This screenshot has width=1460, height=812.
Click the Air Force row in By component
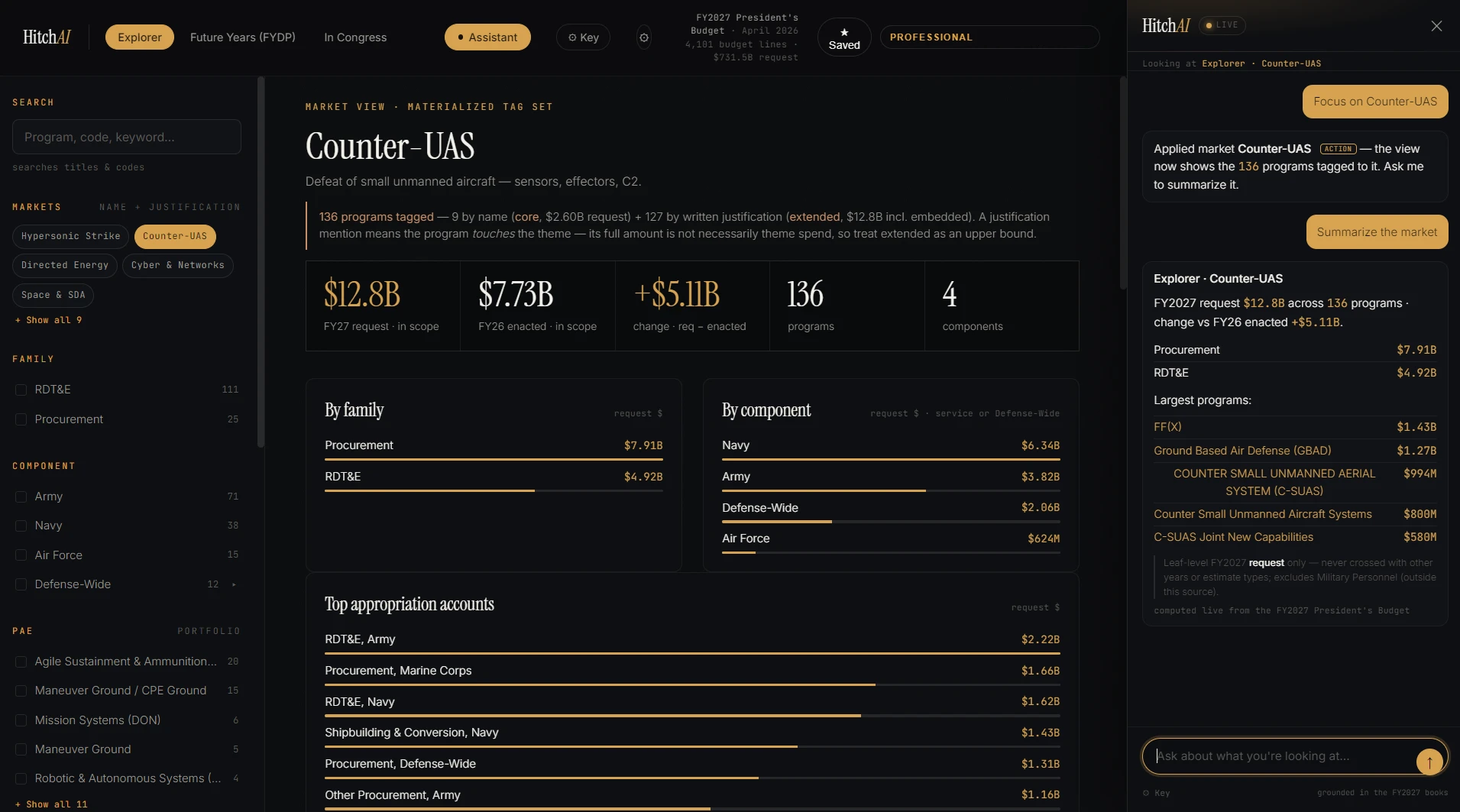(891, 542)
